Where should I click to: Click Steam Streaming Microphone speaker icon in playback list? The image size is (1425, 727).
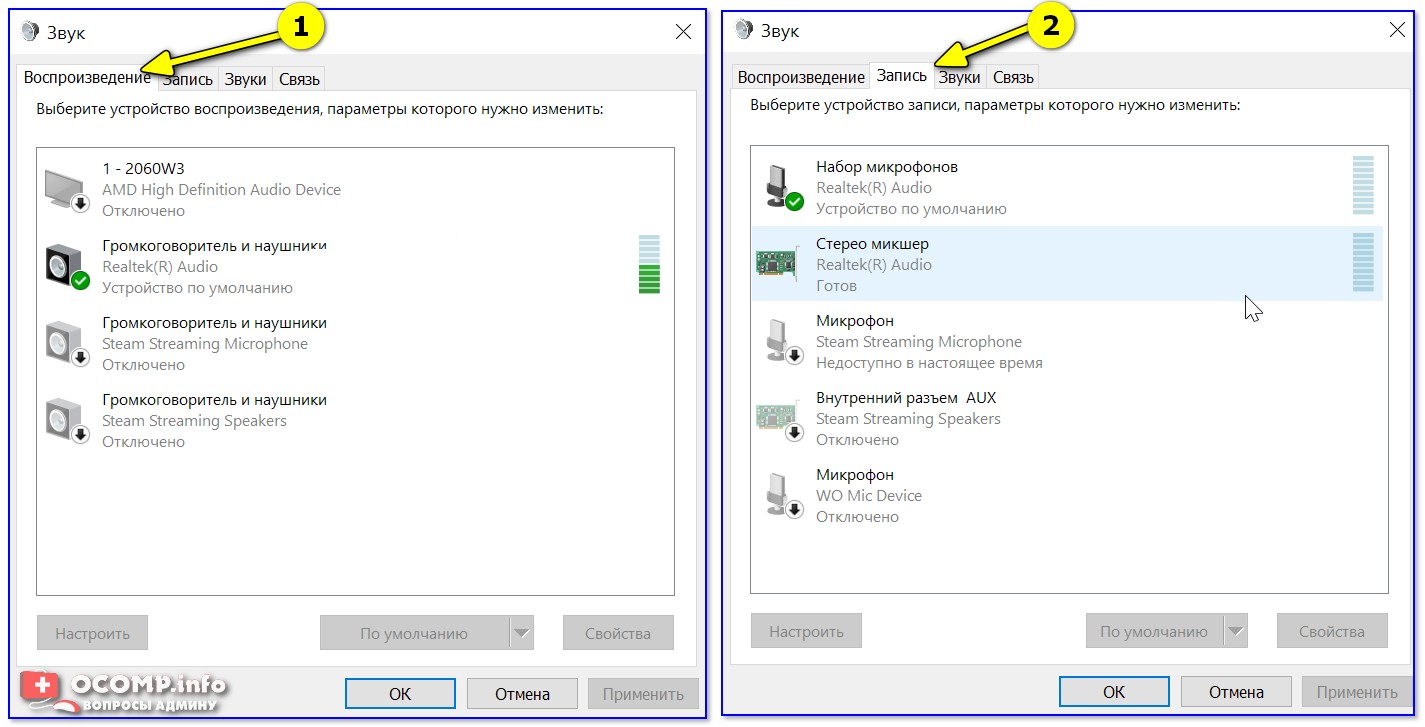[x=67, y=344]
